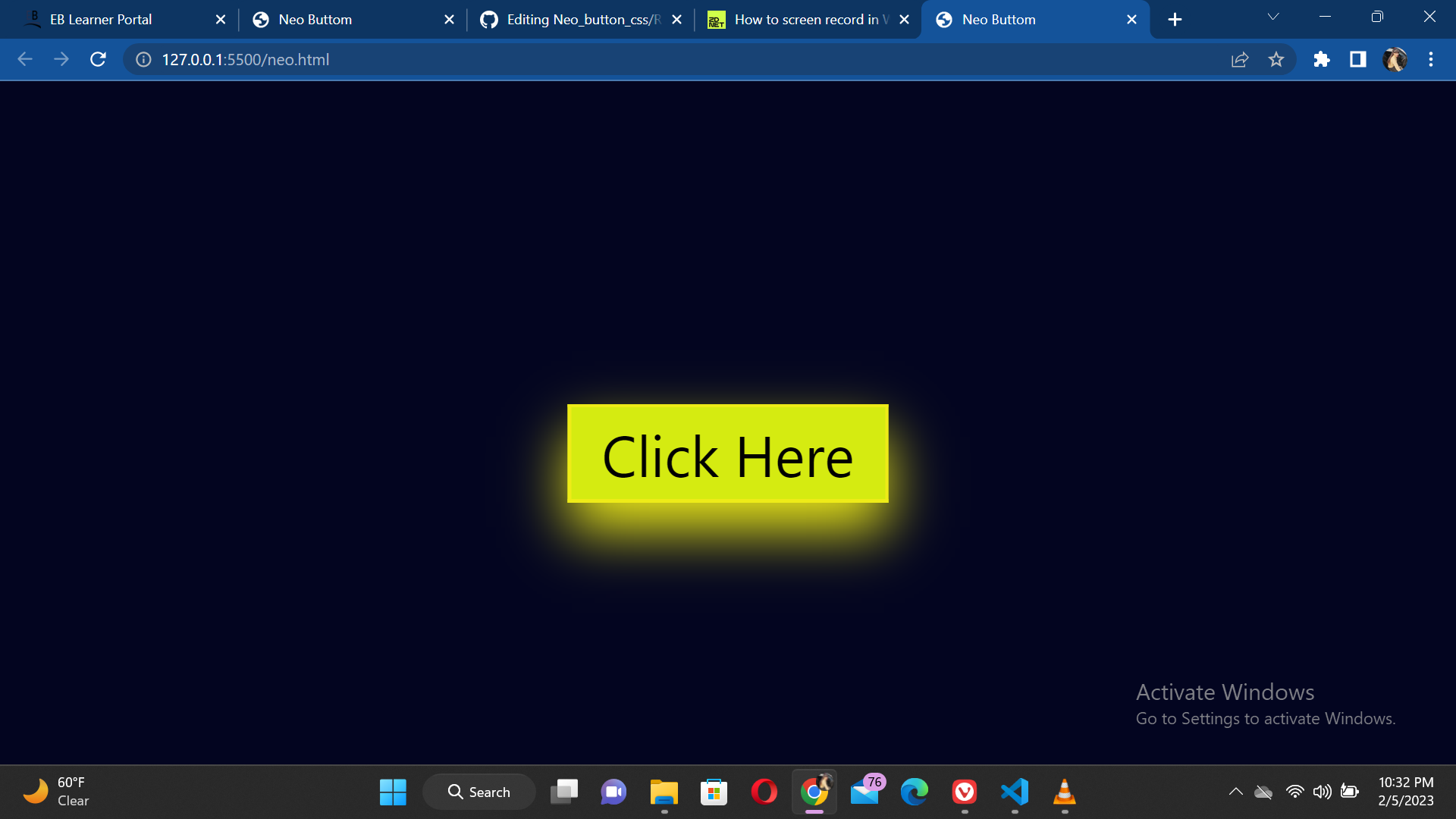Image resolution: width=1456 pixels, height=819 pixels.
Task: Open a new tab with plus button
Action: point(1175,20)
